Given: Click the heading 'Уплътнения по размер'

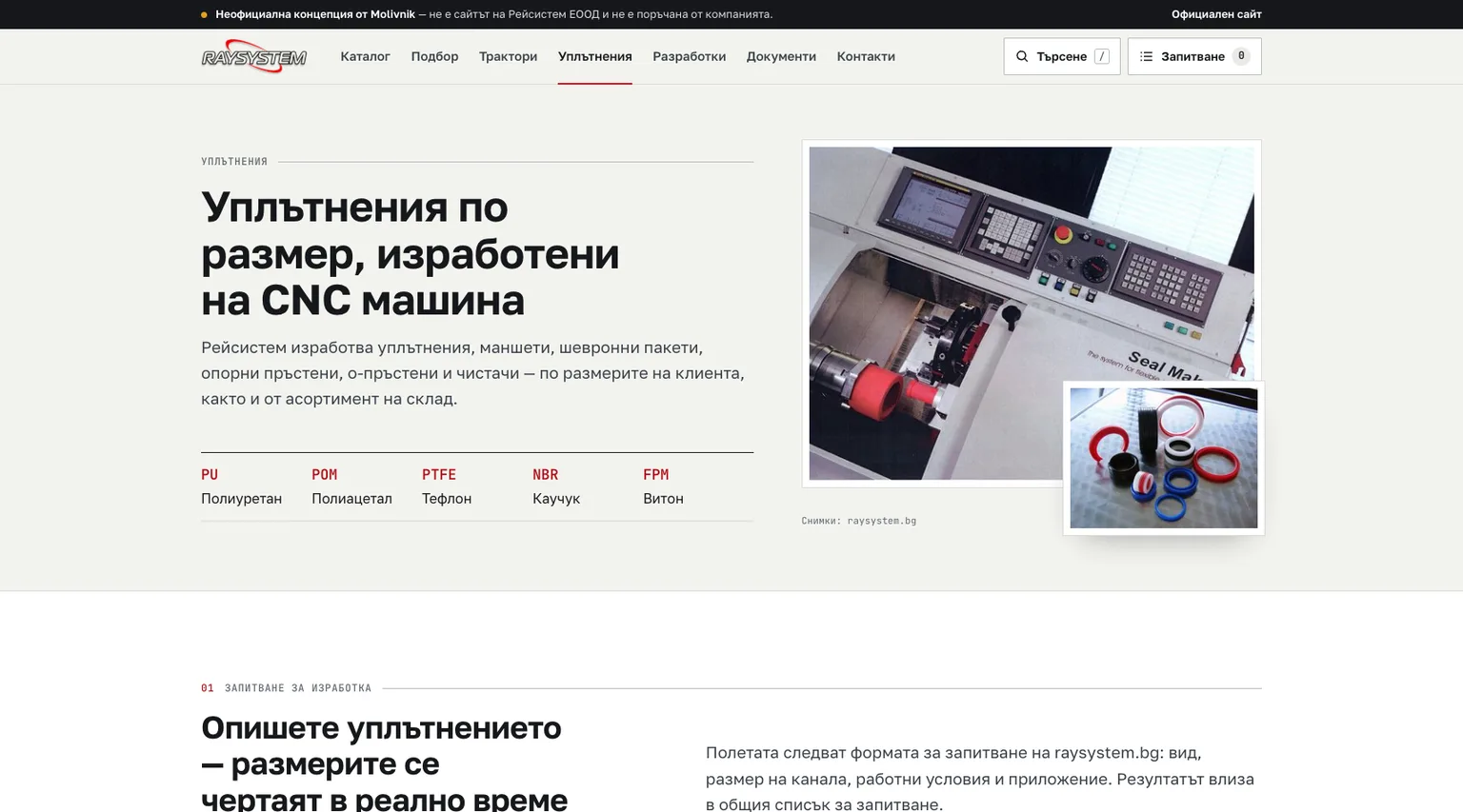Looking at the screenshot, I should (410, 253).
